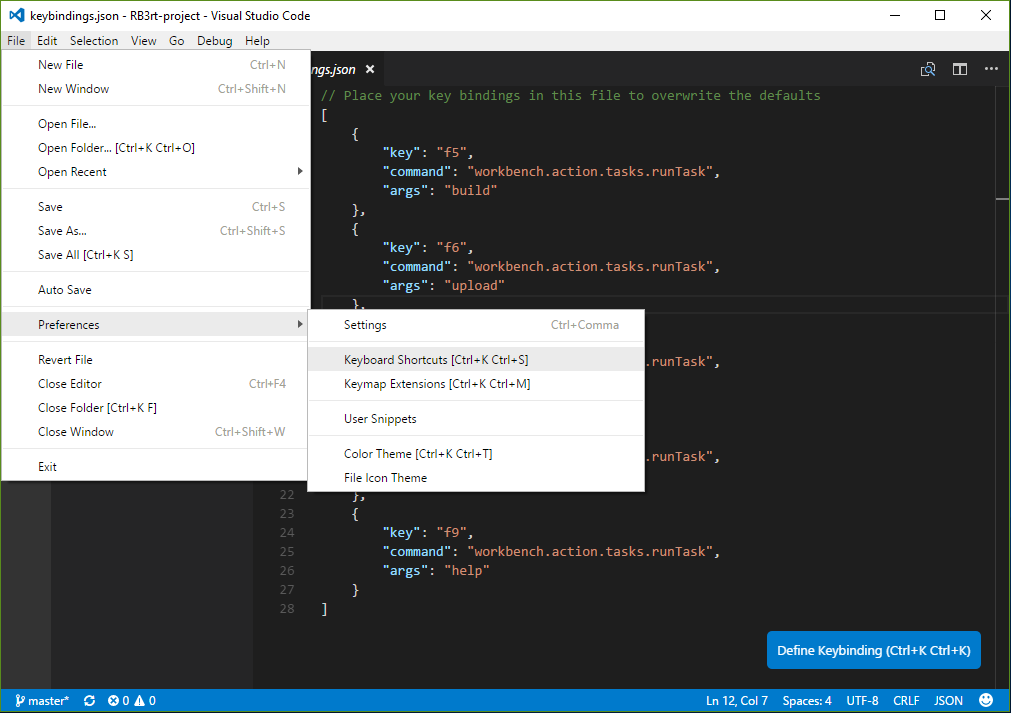This screenshot has height=713, width=1011.
Task: Click the errors count indicator
Action: [x=119, y=701]
